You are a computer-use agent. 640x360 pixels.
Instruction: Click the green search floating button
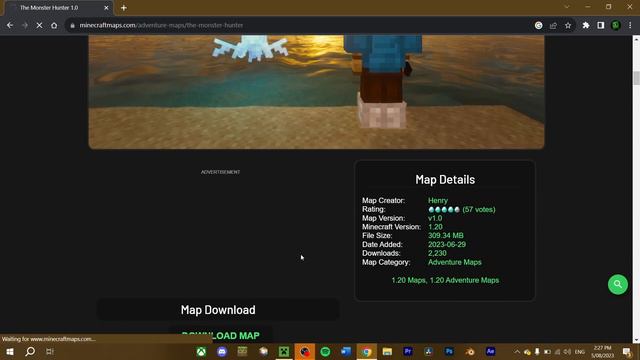[618, 284]
